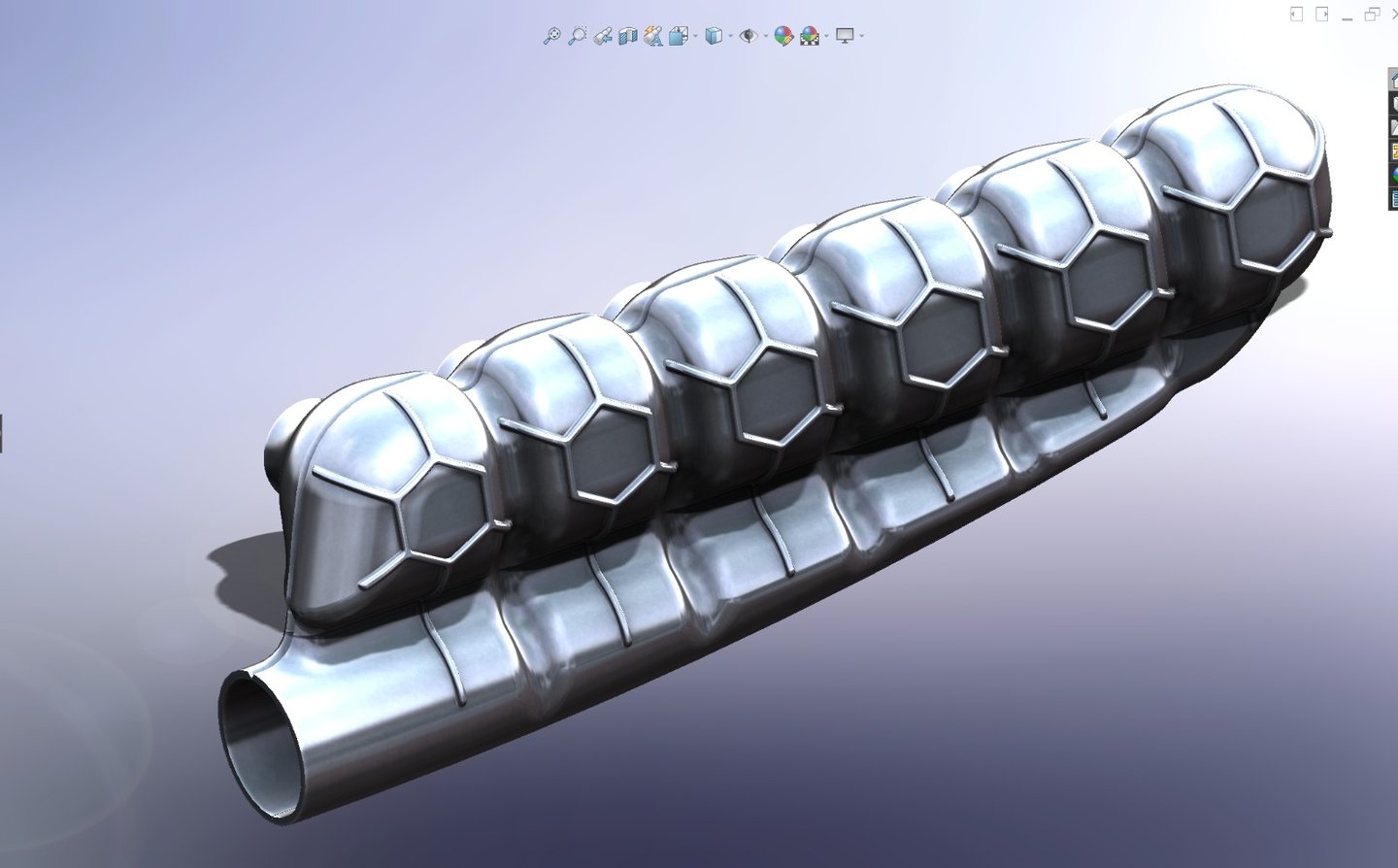Open the Edit Appearance color ball tool

784,37
